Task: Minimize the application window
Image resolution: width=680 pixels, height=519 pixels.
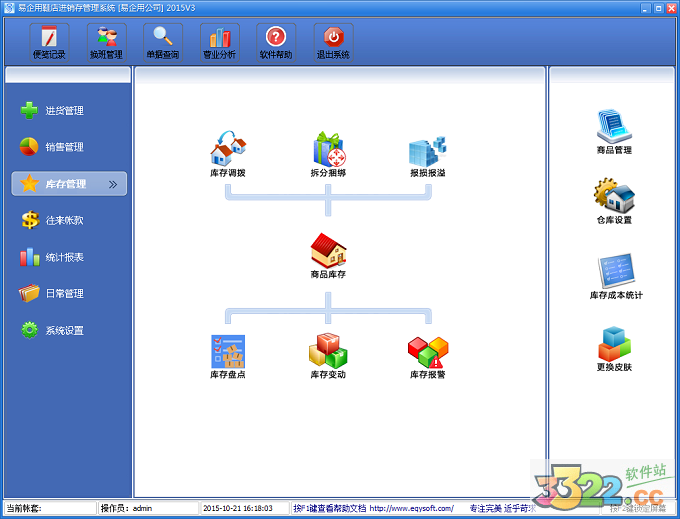Action: (646, 8)
